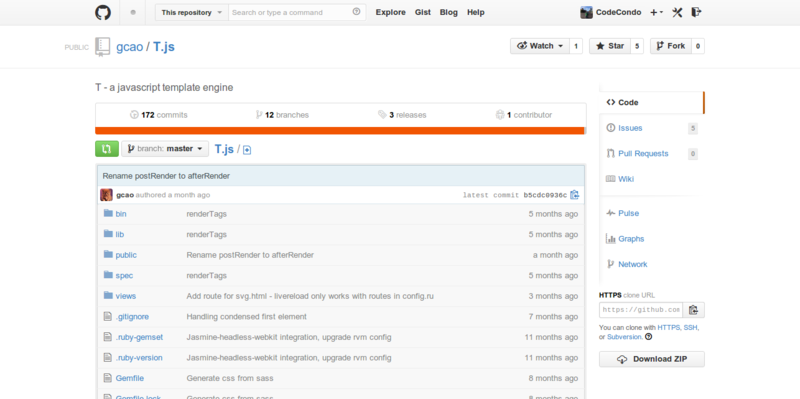Click the GitHub octocat logo
Viewport: 800px width, 399px height.
103,12
